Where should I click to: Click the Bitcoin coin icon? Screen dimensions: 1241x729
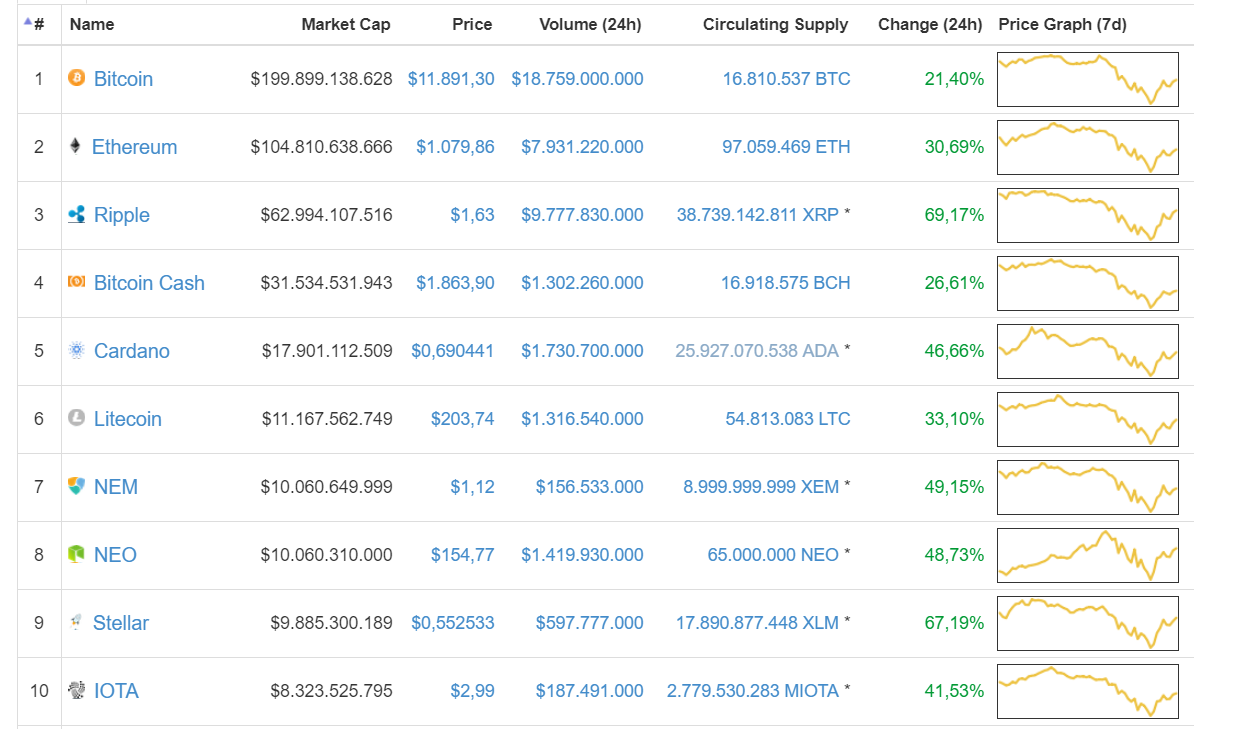pyautogui.click(x=75, y=78)
